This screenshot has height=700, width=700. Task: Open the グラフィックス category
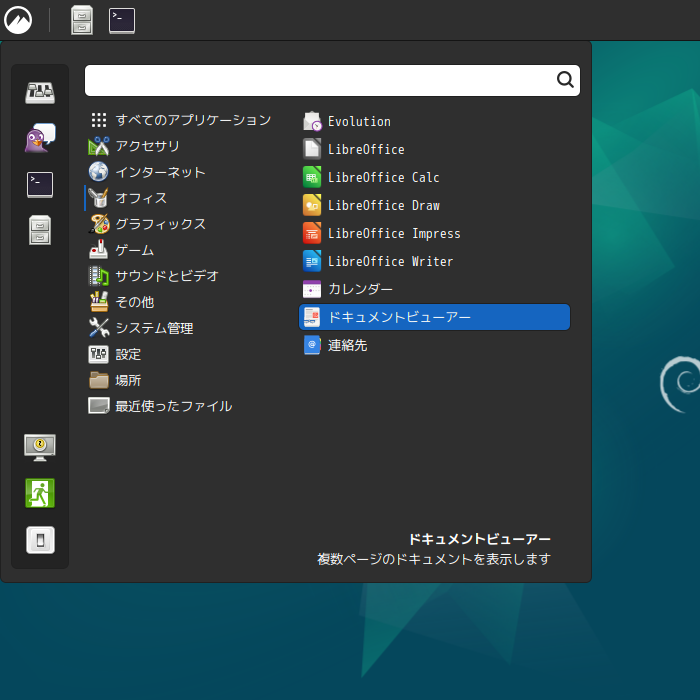pos(160,224)
